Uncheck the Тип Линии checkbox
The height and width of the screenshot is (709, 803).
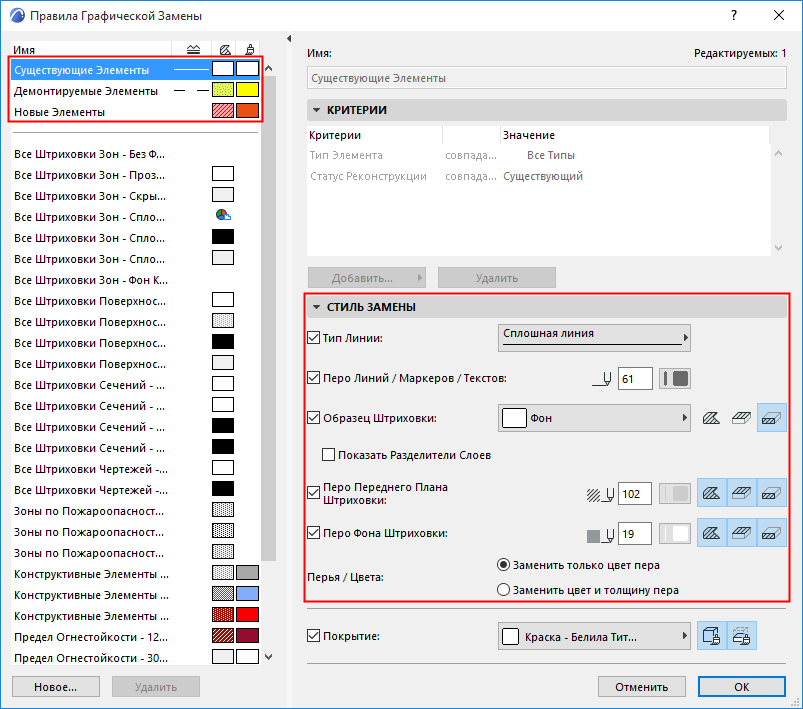point(313,338)
